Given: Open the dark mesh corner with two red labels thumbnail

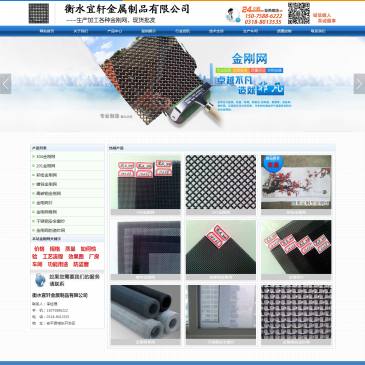Looking at the screenshot, I should [x=221, y=247].
